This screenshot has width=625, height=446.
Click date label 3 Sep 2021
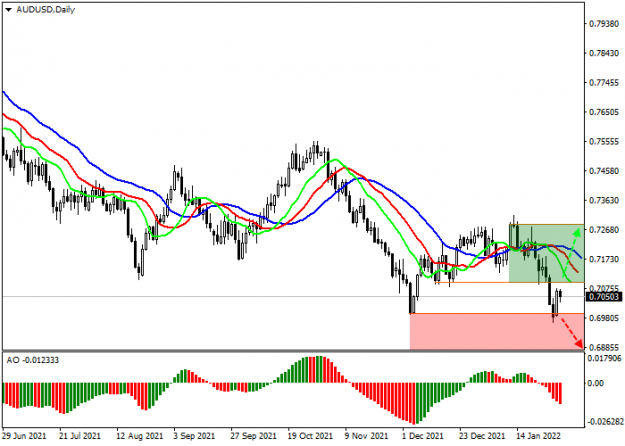pyautogui.click(x=194, y=436)
